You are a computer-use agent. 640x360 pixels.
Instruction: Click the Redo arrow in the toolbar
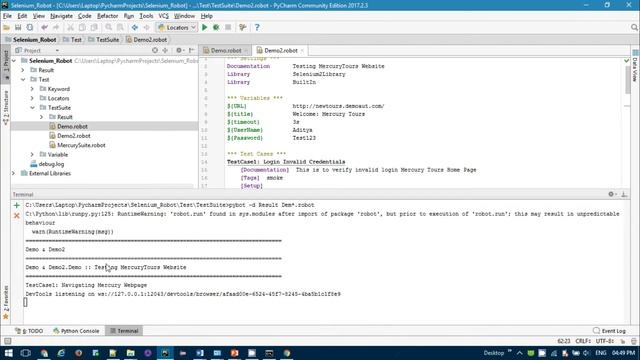tap(56, 27)
